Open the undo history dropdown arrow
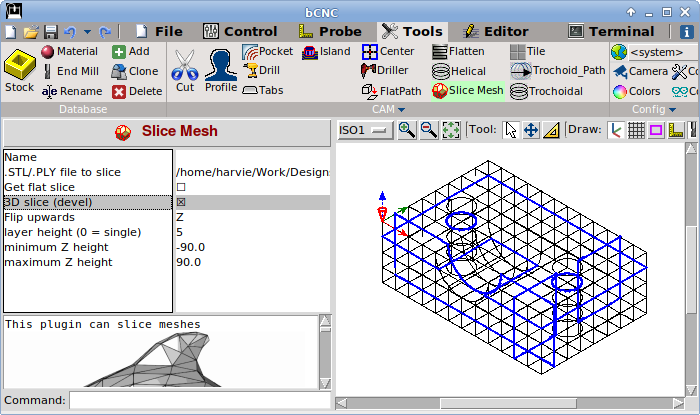The image size is (700, 415). 88,32
